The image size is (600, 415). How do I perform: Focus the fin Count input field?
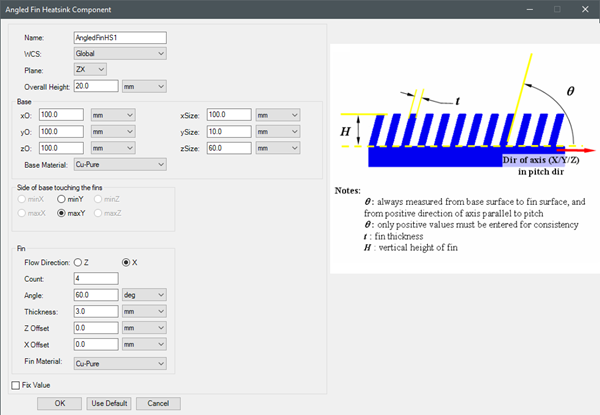[96, 278]
